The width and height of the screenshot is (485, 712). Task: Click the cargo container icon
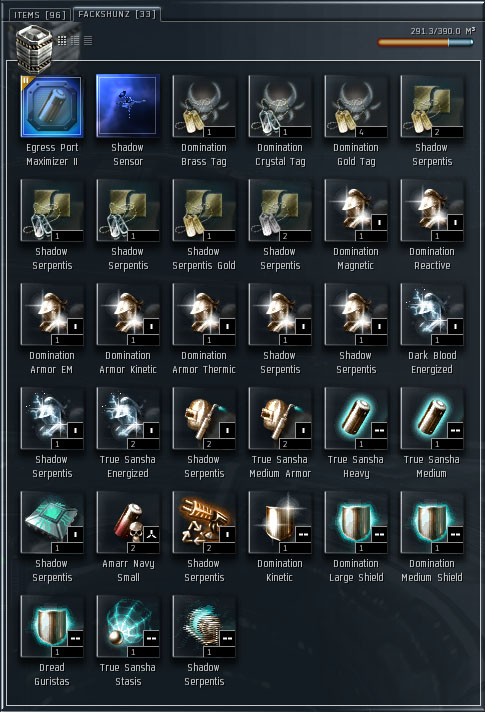coord(34,49)
